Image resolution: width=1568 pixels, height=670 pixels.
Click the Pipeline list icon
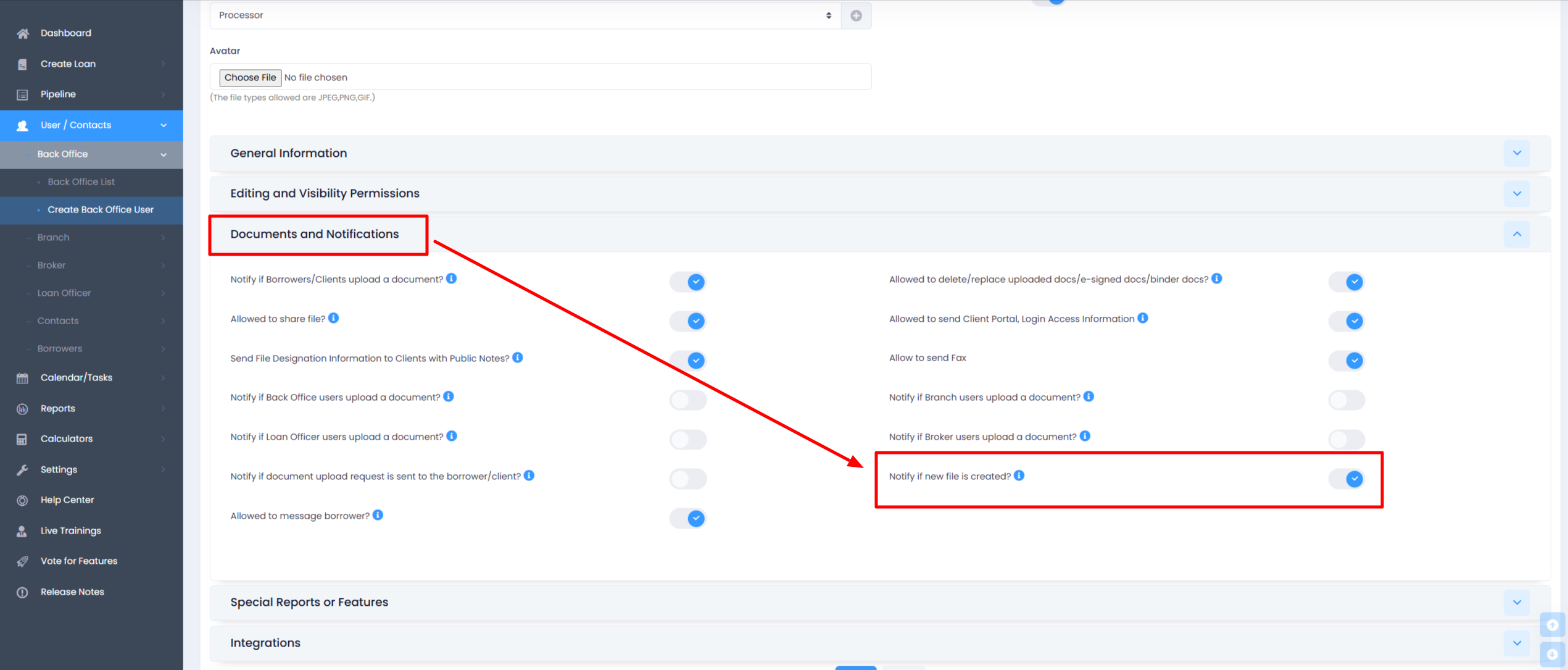(23, 94)
